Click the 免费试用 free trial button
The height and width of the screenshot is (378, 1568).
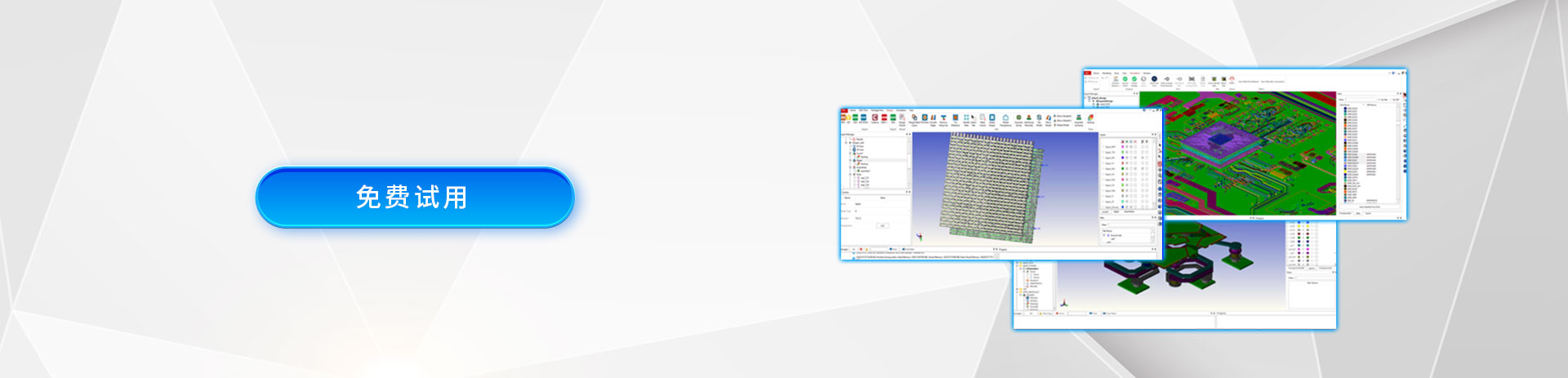pos(415,198)
